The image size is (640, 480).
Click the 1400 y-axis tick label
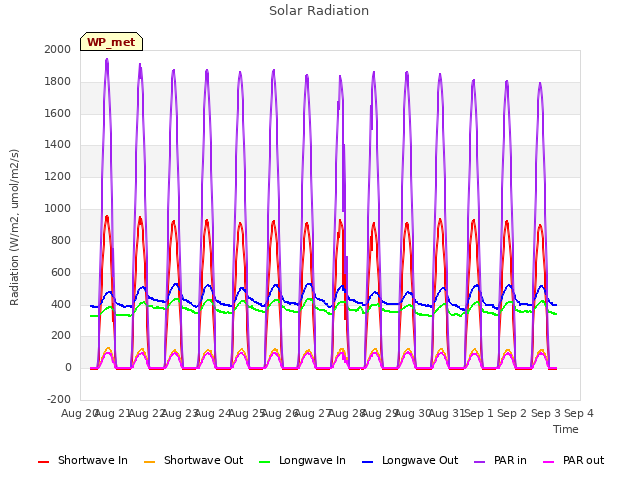[x=58, y=145]
